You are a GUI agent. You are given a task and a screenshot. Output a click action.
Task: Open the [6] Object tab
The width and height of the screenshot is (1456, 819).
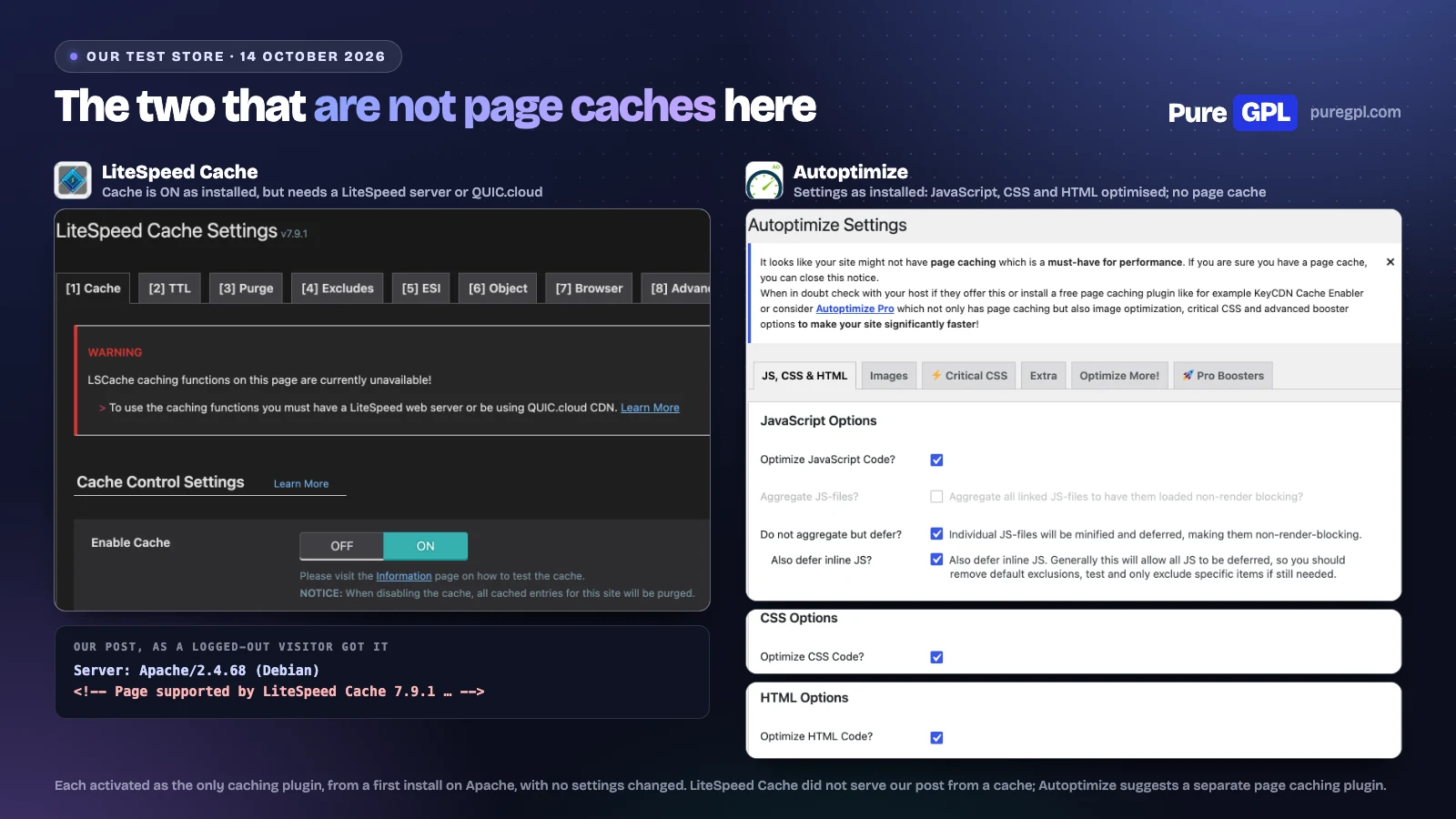498,288
